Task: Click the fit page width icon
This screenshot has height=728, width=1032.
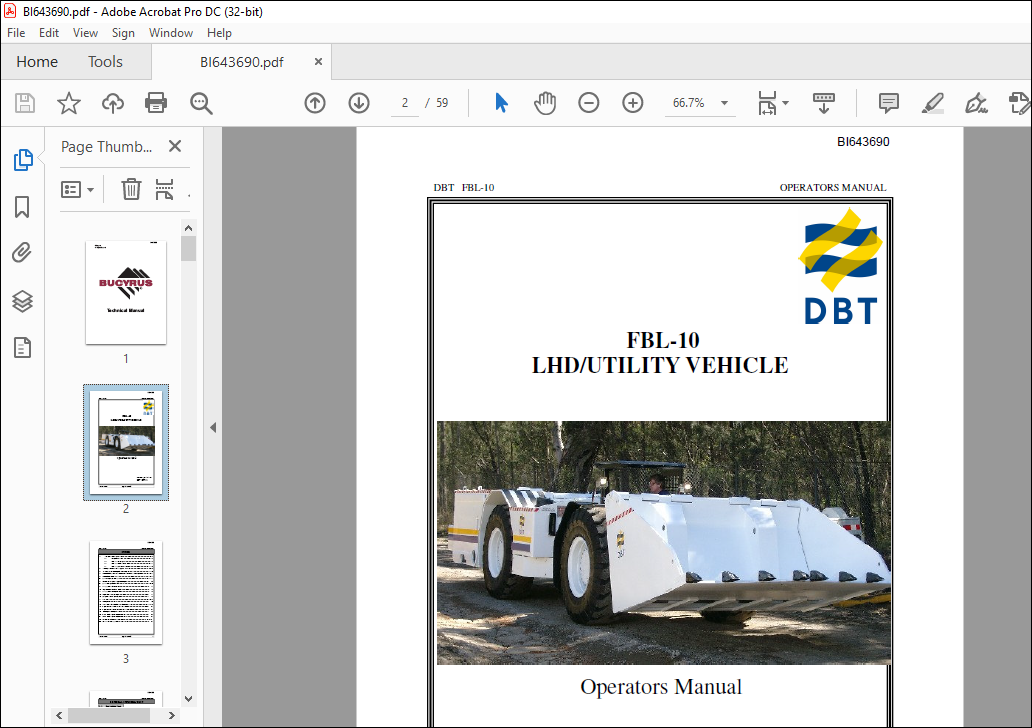Action: click(x=767, y=103)
